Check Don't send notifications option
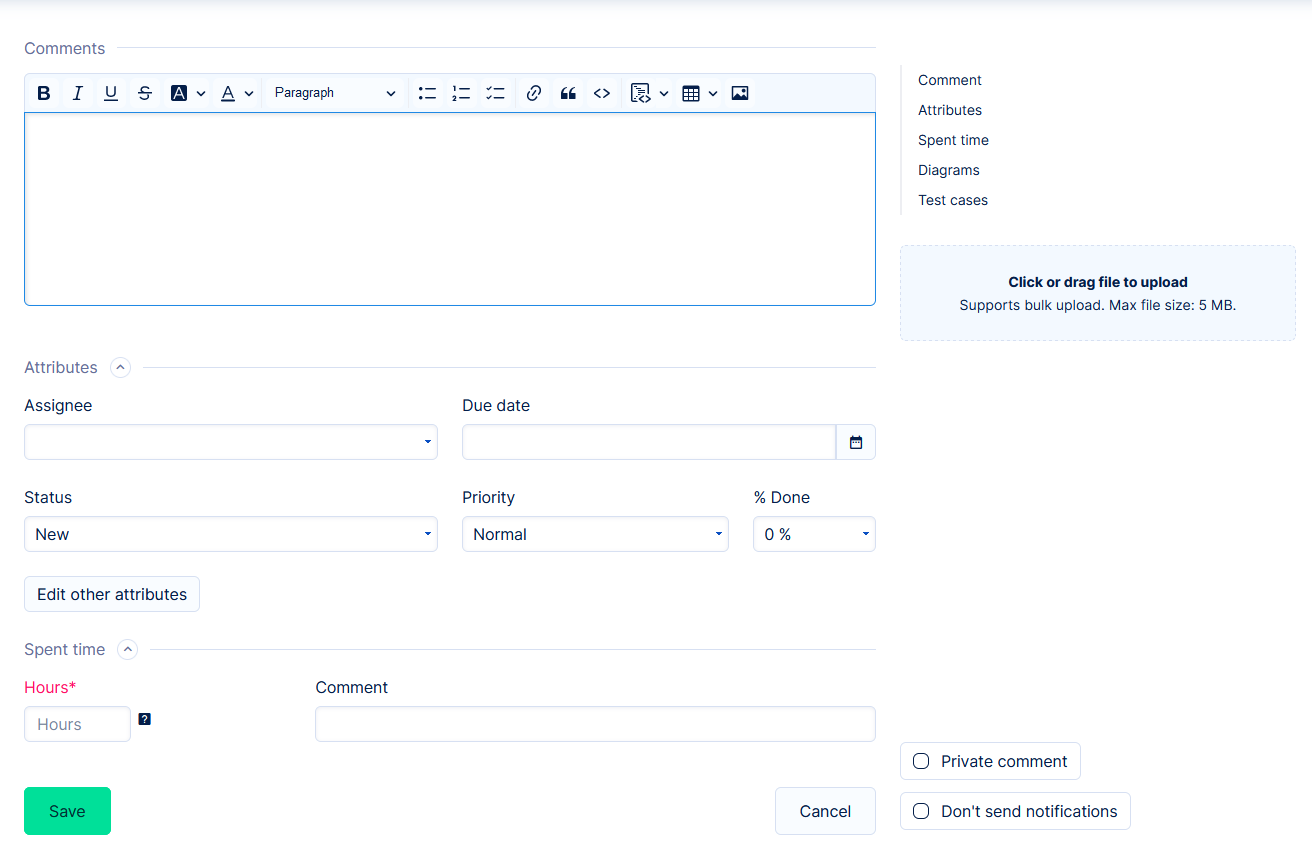 tap(921, 811)
